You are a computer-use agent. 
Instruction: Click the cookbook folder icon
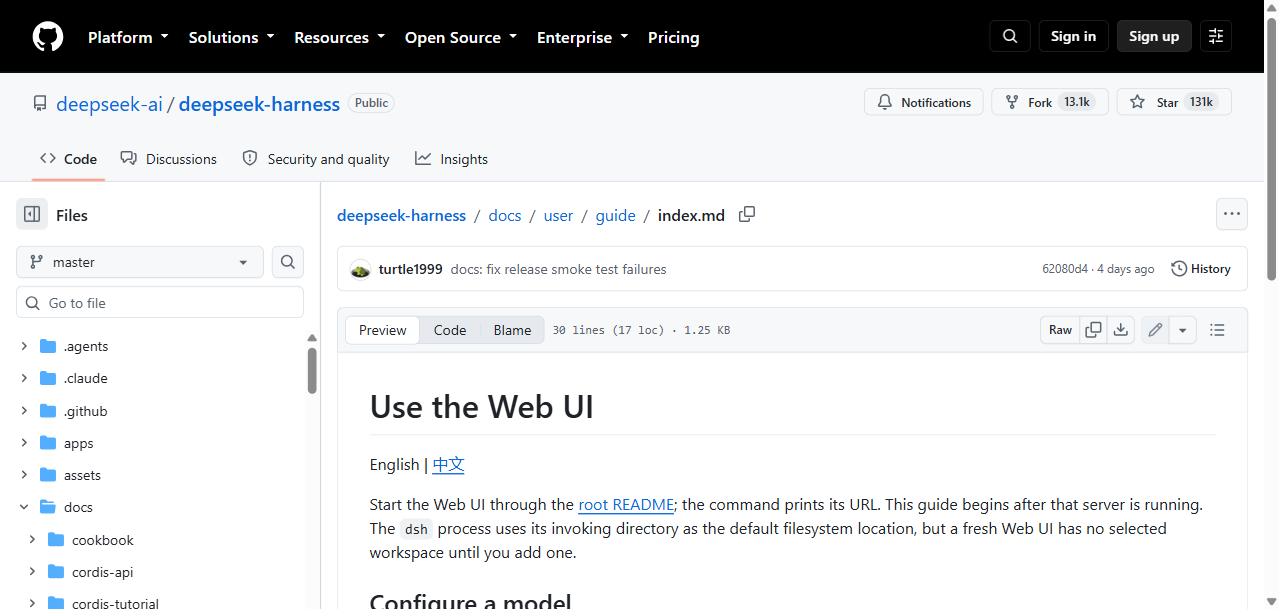(56, 540)
